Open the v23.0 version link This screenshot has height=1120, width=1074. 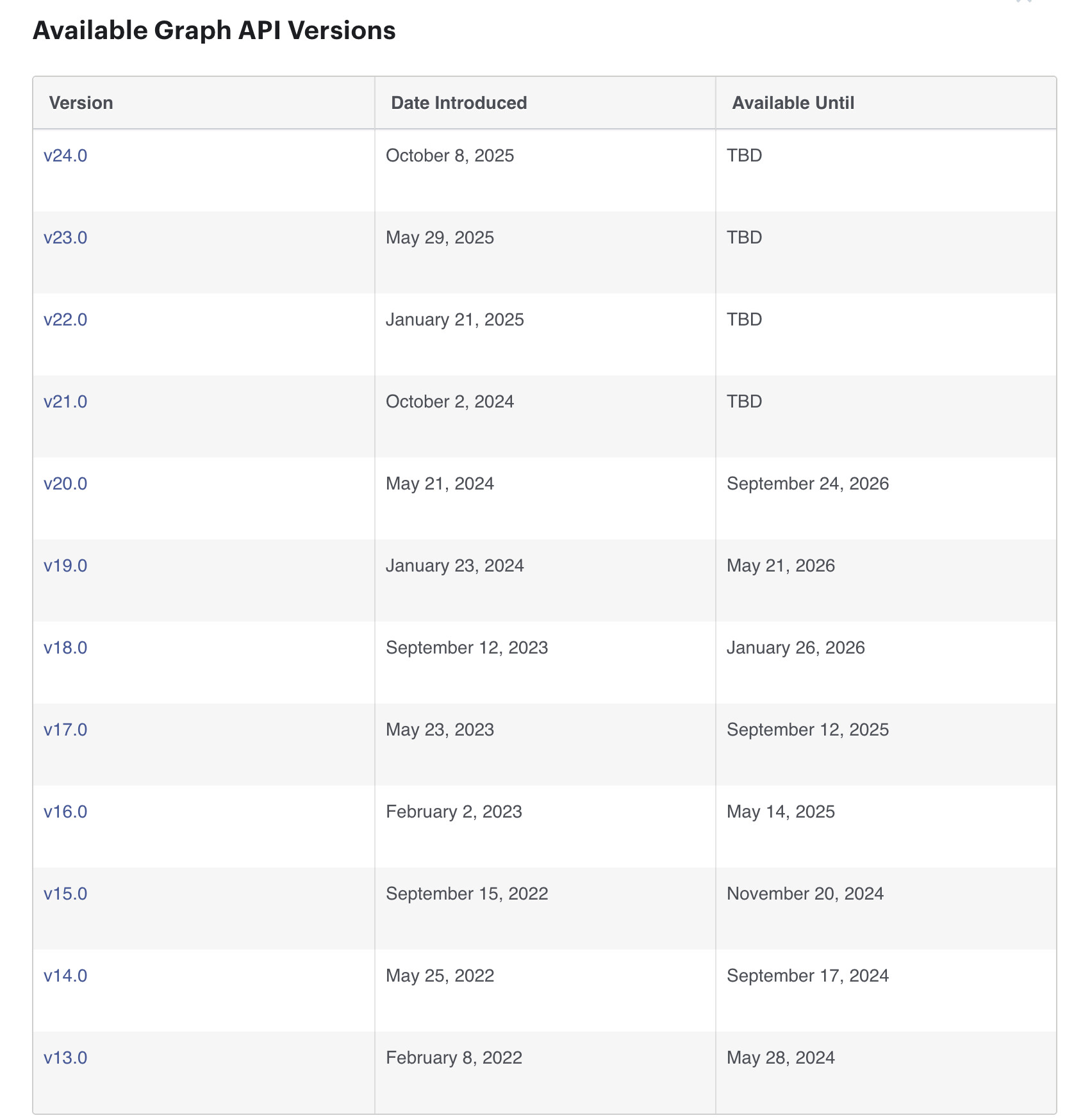[x=65, y=238]
